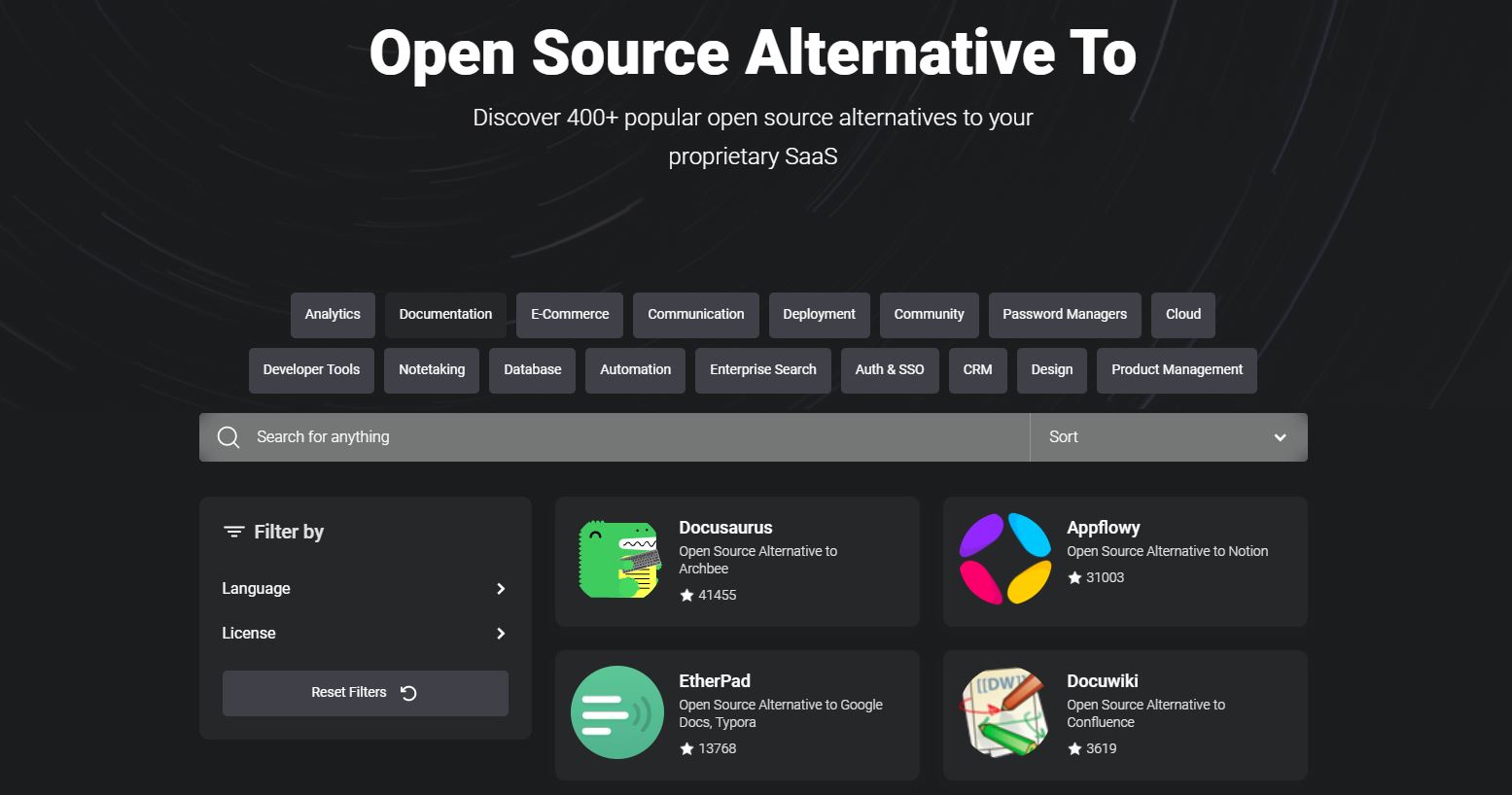Click 'Open Source Alternative to Archbee' description

(758, 560)
